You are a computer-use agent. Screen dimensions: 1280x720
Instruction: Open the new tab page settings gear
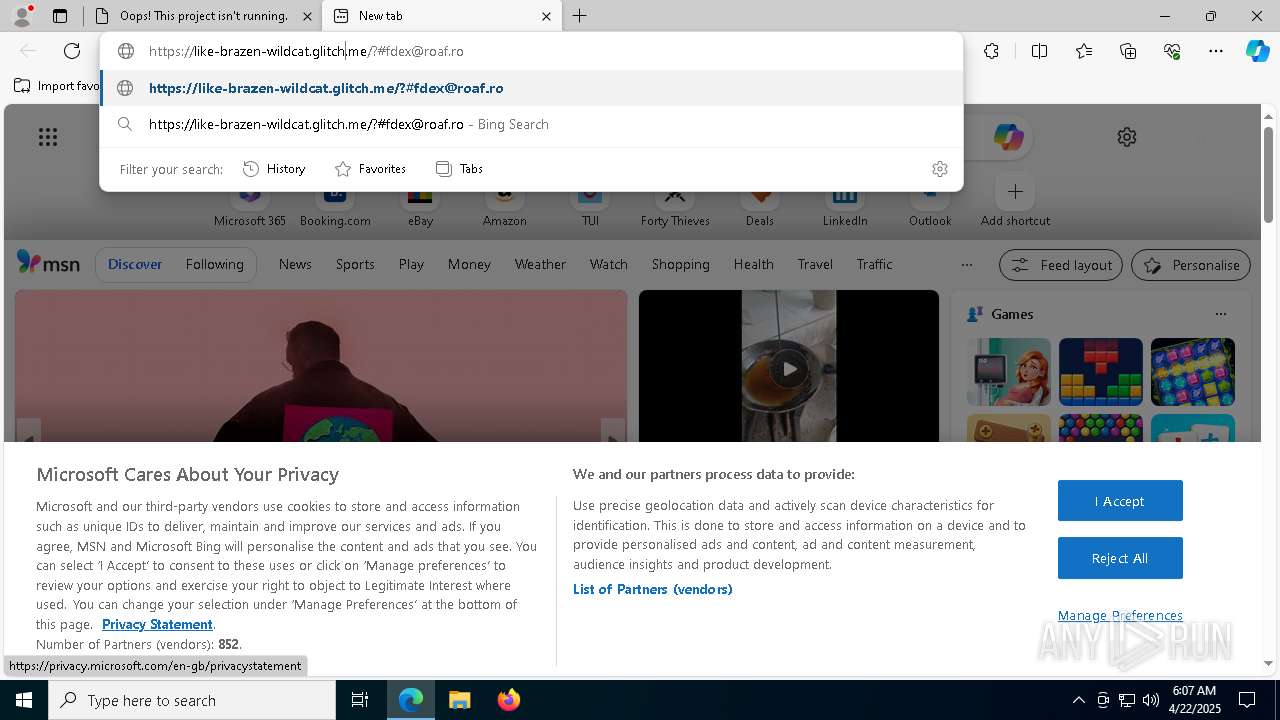1127,137
